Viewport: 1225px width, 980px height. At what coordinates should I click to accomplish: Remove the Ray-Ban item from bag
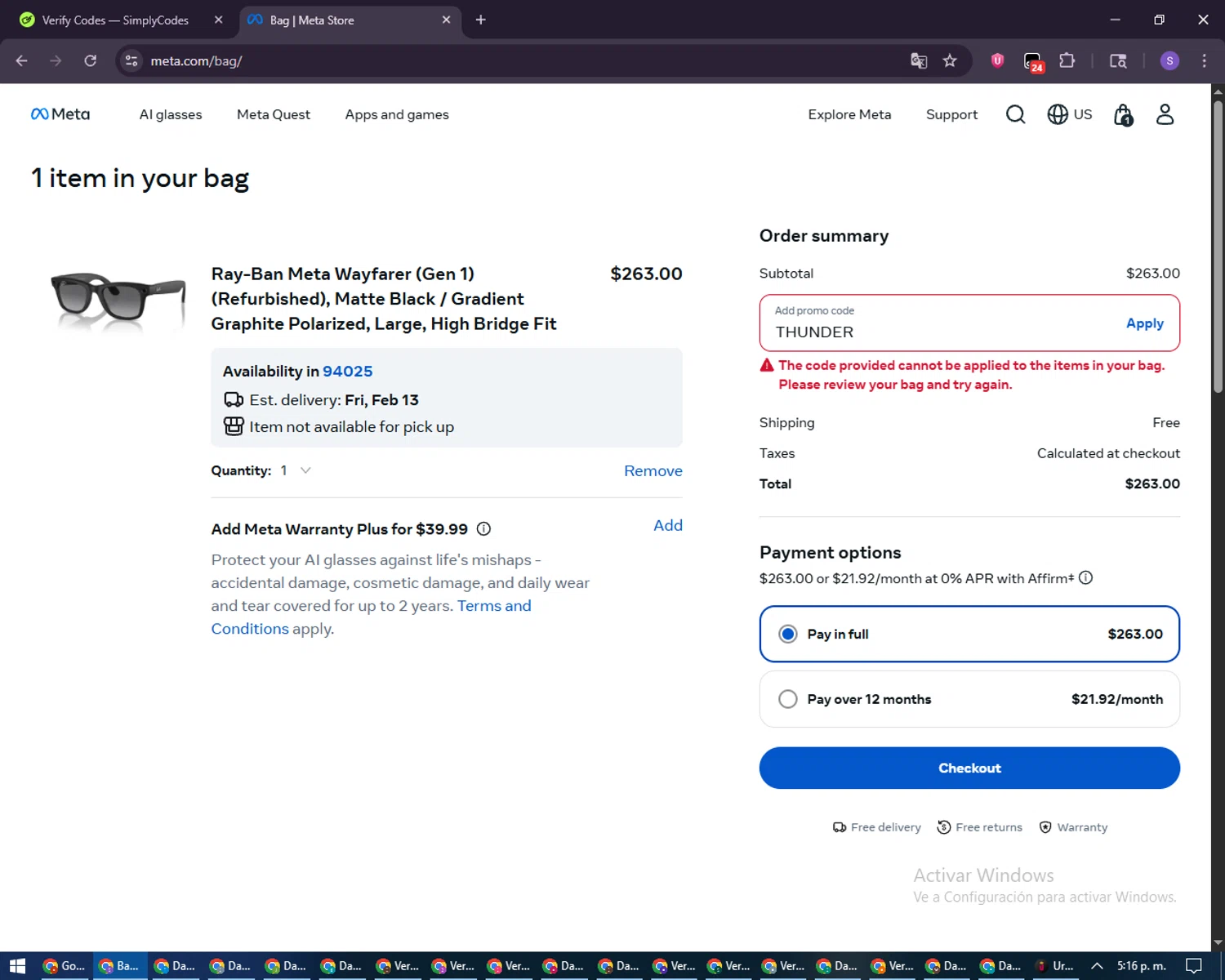click(653, 470)
